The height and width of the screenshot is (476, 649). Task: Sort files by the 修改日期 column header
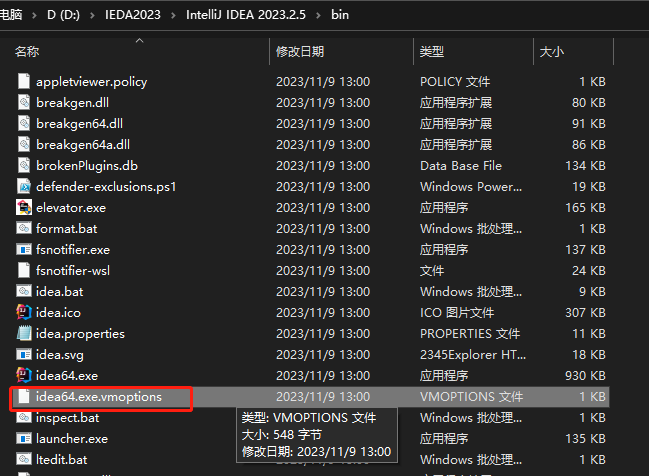point(300,52)
